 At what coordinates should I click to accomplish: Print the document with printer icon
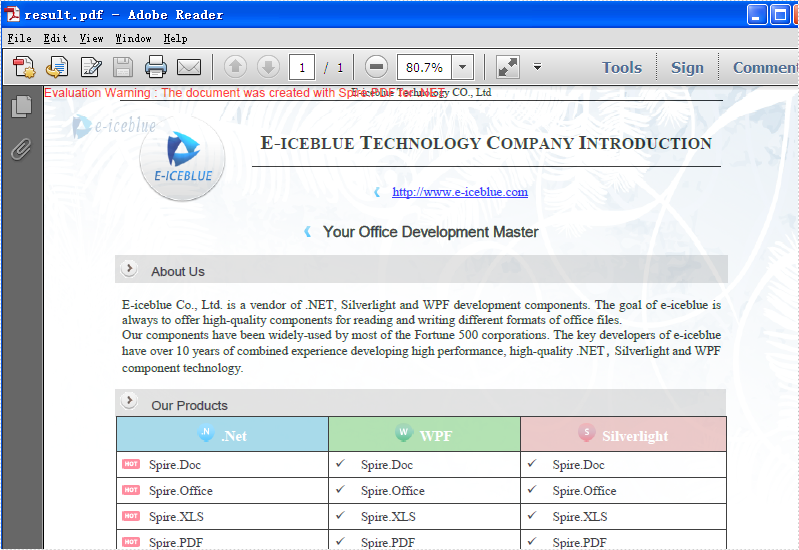click(155, 67)
